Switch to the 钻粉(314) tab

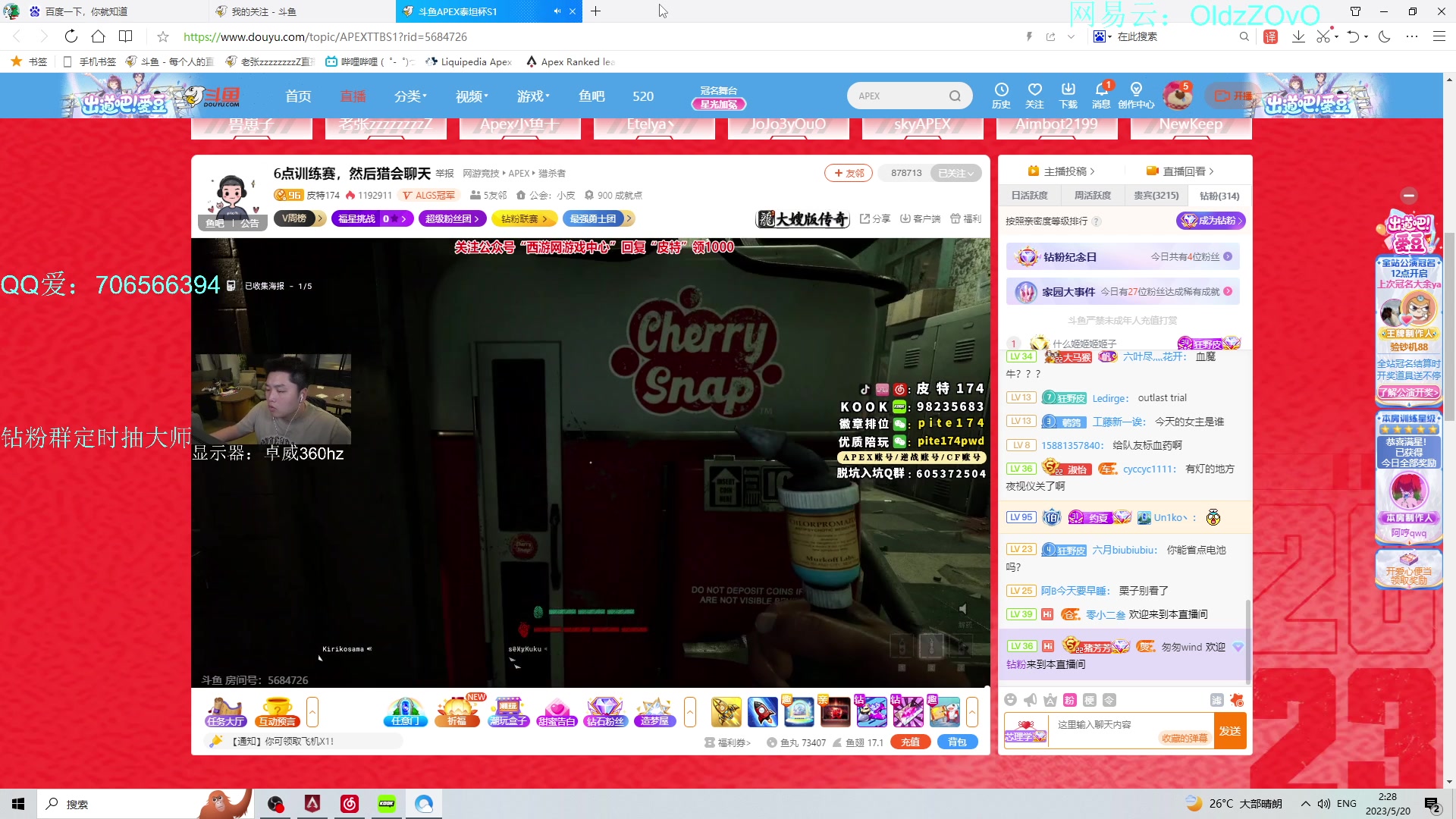(x=1219, y=196)
